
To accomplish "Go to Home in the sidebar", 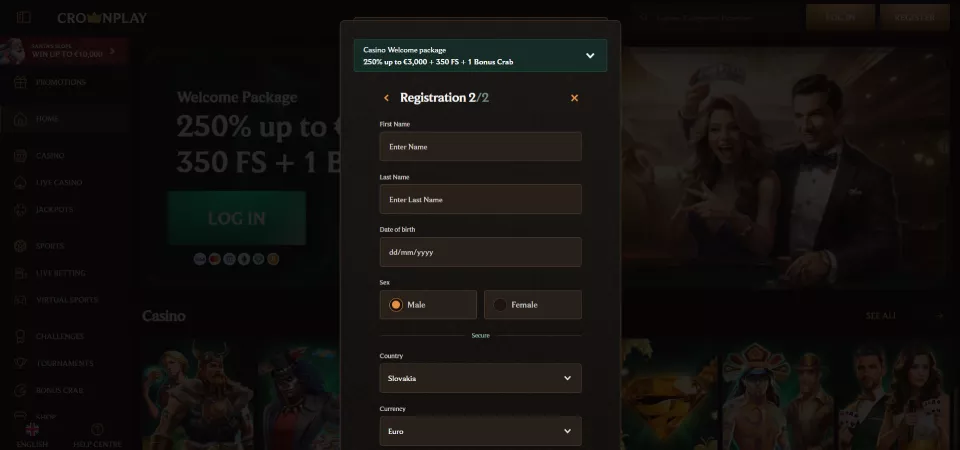I will (x=64, y=119).
